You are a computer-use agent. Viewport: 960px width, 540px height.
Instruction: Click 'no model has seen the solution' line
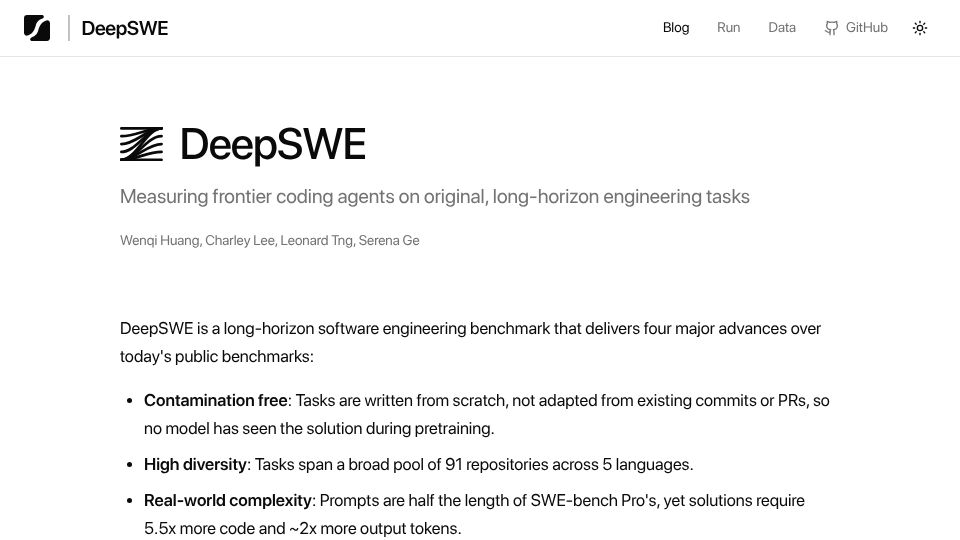(x=319, y=429)
